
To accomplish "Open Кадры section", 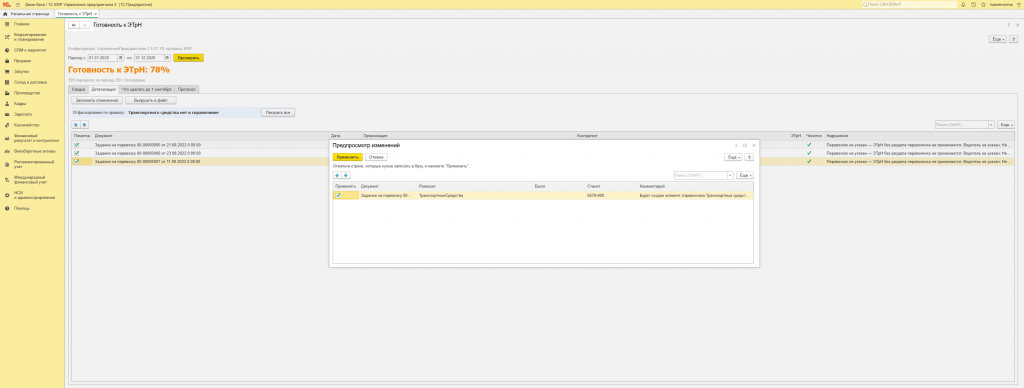I will coord(20,103).
